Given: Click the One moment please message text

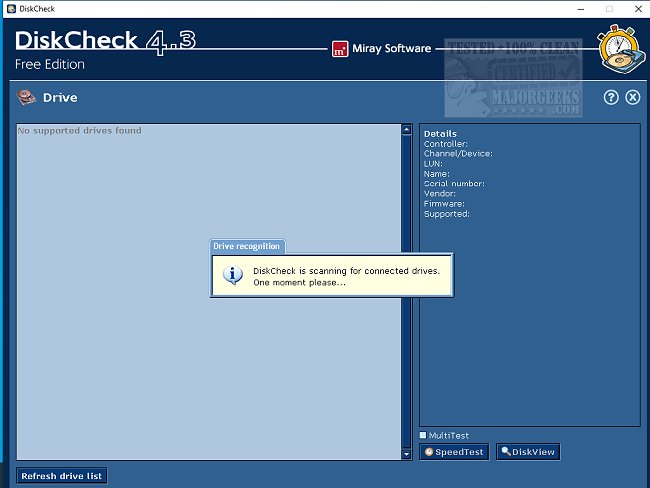Looking at the screenshot, I should (299, 283).
